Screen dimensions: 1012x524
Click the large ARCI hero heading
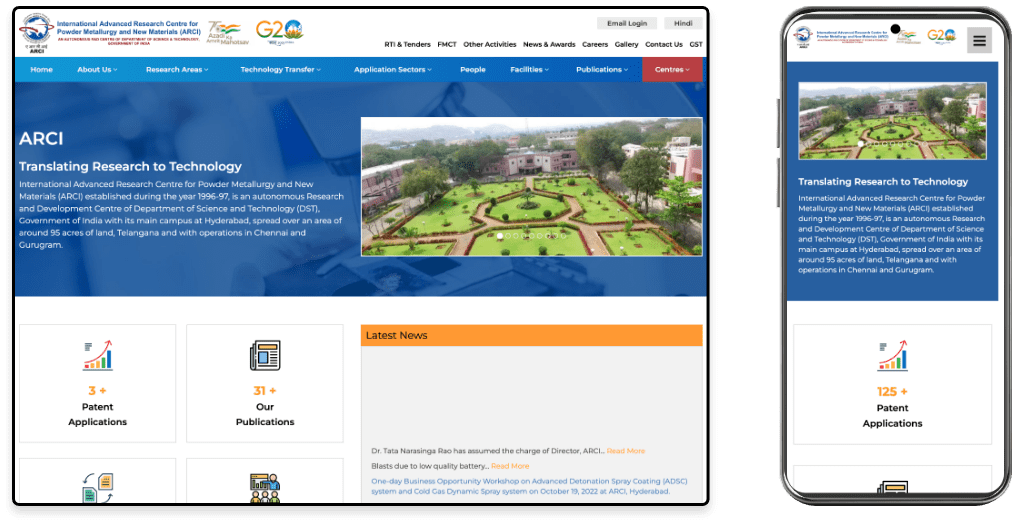tap(41, 139)
